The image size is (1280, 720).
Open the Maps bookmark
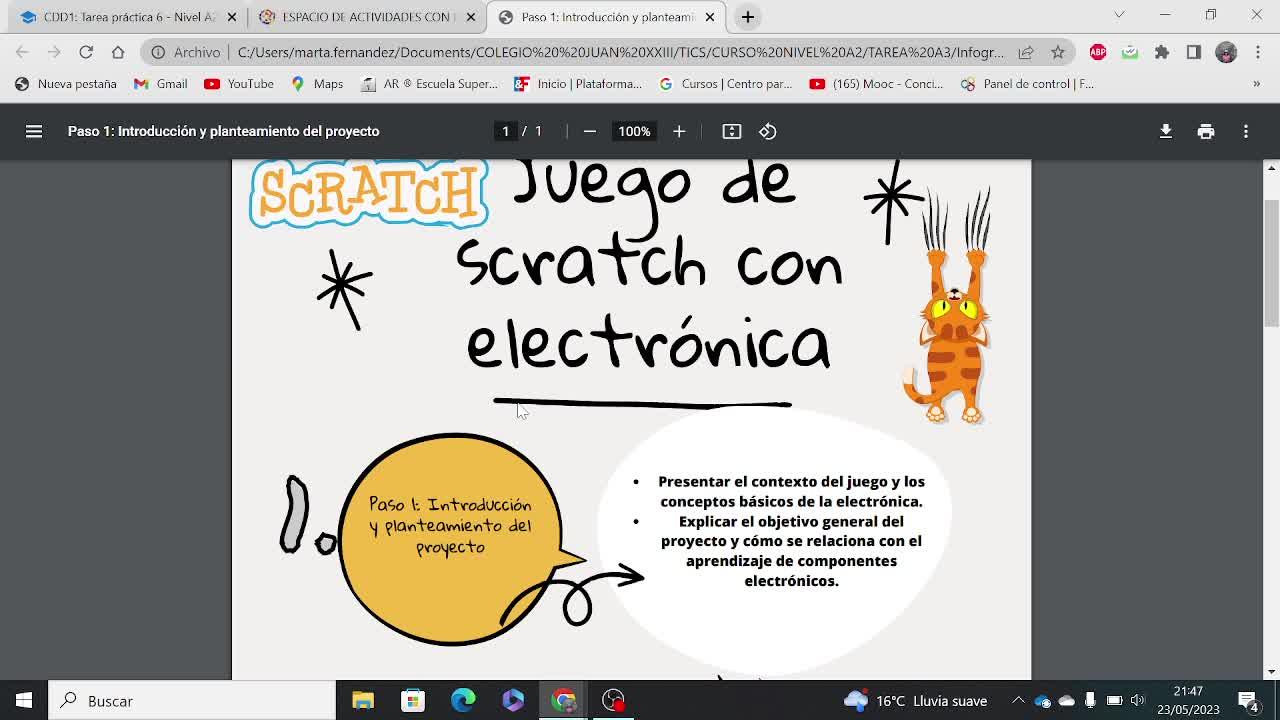coord(317,84)
